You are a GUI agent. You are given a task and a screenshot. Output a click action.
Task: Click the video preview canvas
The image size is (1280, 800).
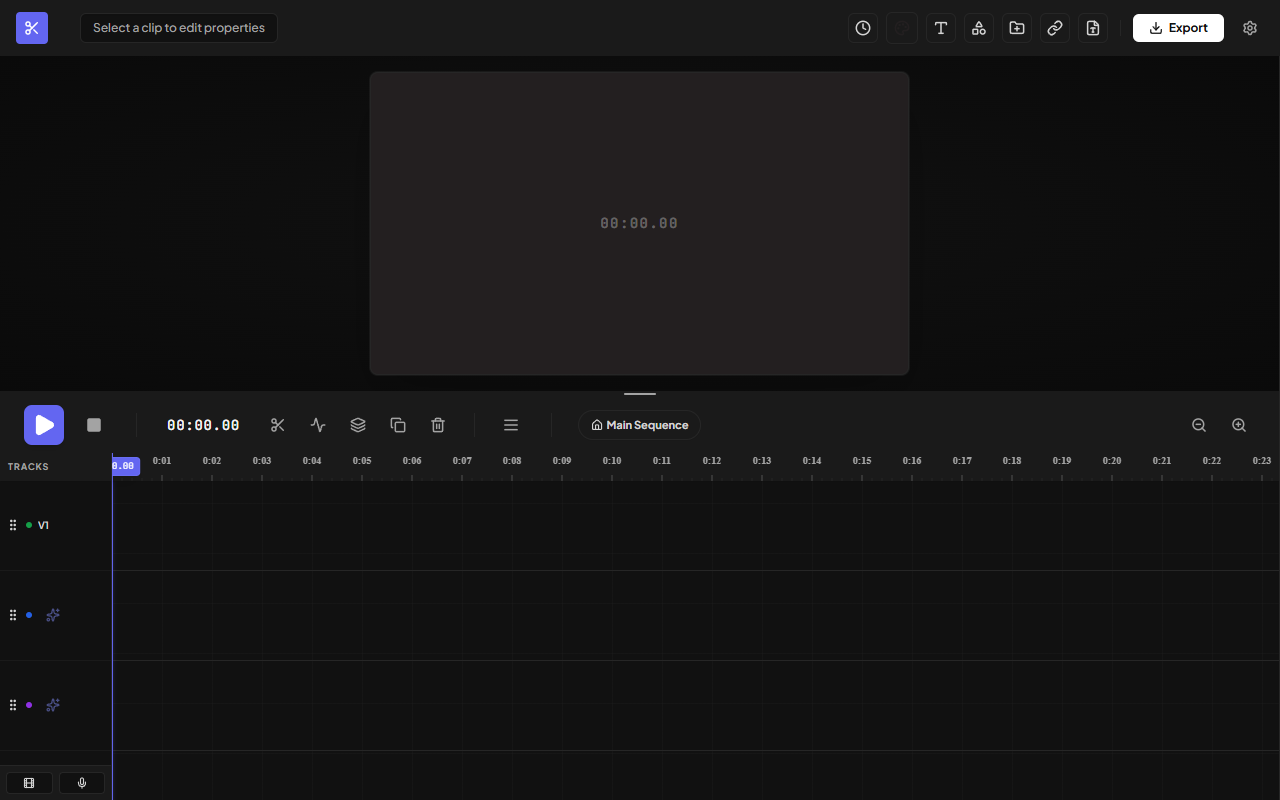point(639,223)
